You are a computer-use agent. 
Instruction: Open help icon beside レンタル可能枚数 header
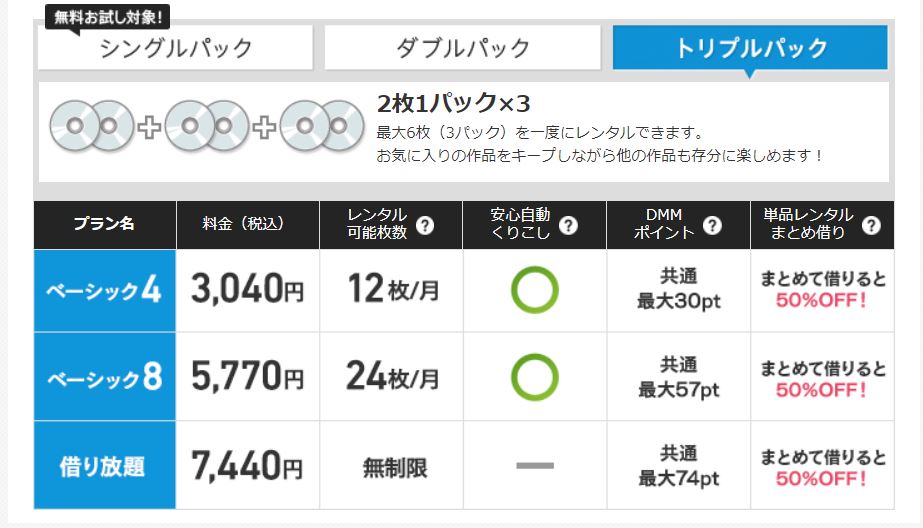click(x=424, y=225)
